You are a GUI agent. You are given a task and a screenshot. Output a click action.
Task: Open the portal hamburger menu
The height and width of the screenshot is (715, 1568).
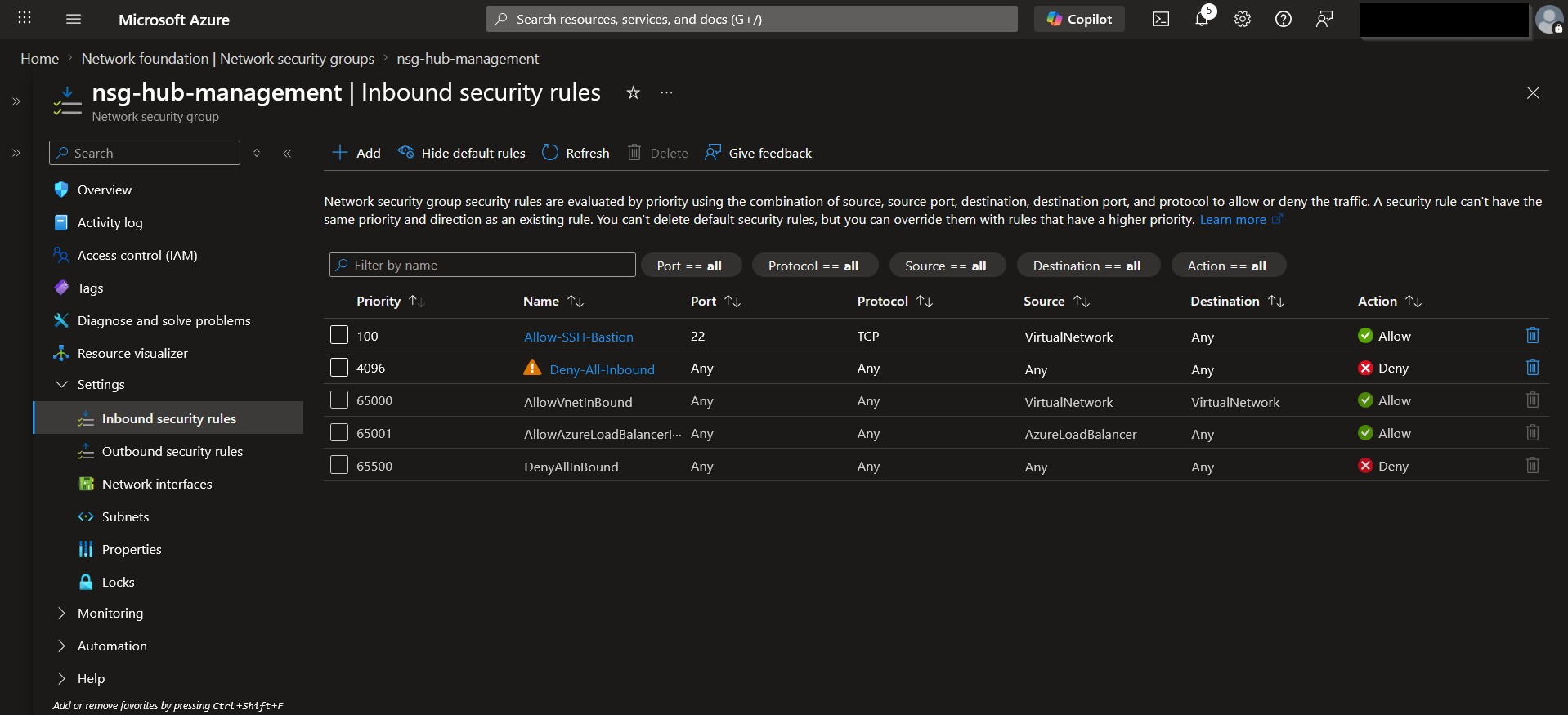pos(74,19)
